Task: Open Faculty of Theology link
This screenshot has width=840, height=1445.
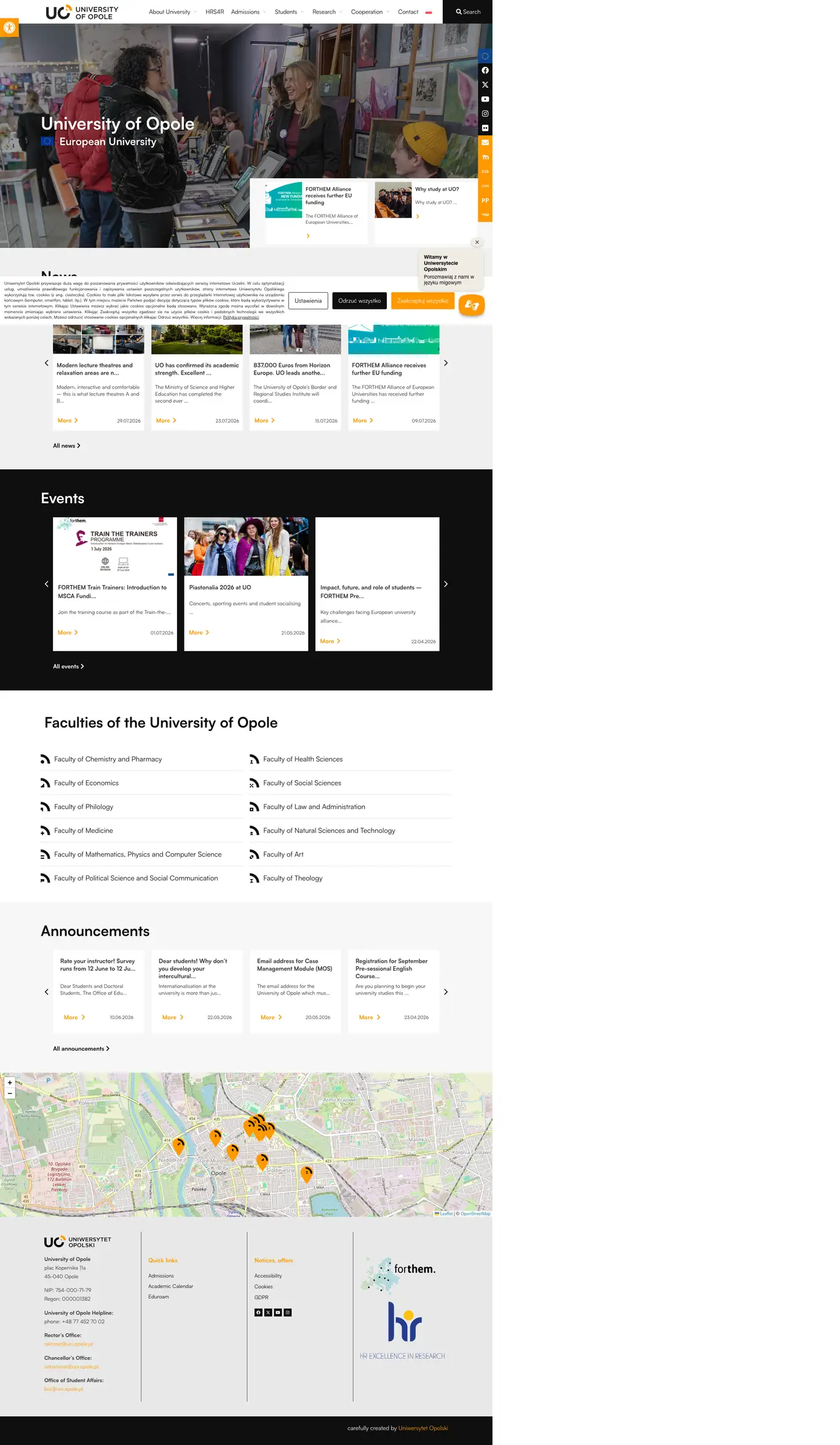Action: pyautogui.click(x=293, y=878)
